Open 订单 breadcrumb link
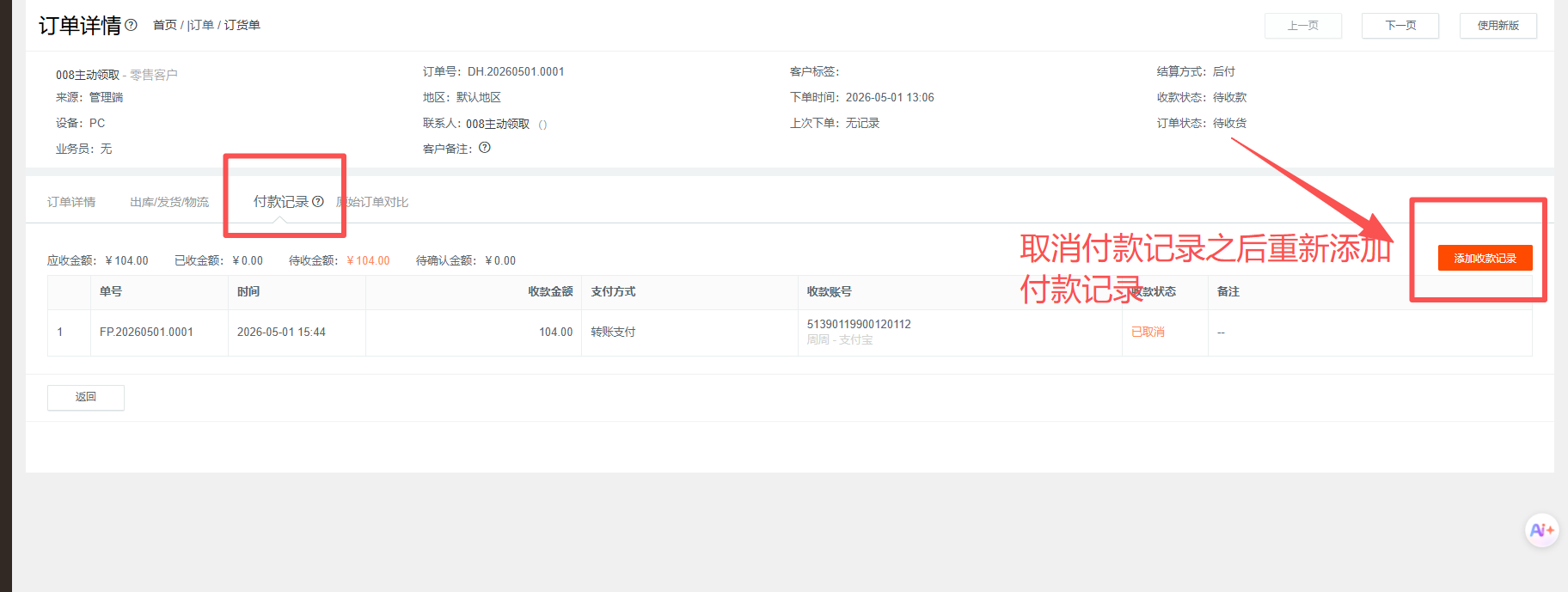The width and height of the screenshot is (1568, 592). coord(201,25)
